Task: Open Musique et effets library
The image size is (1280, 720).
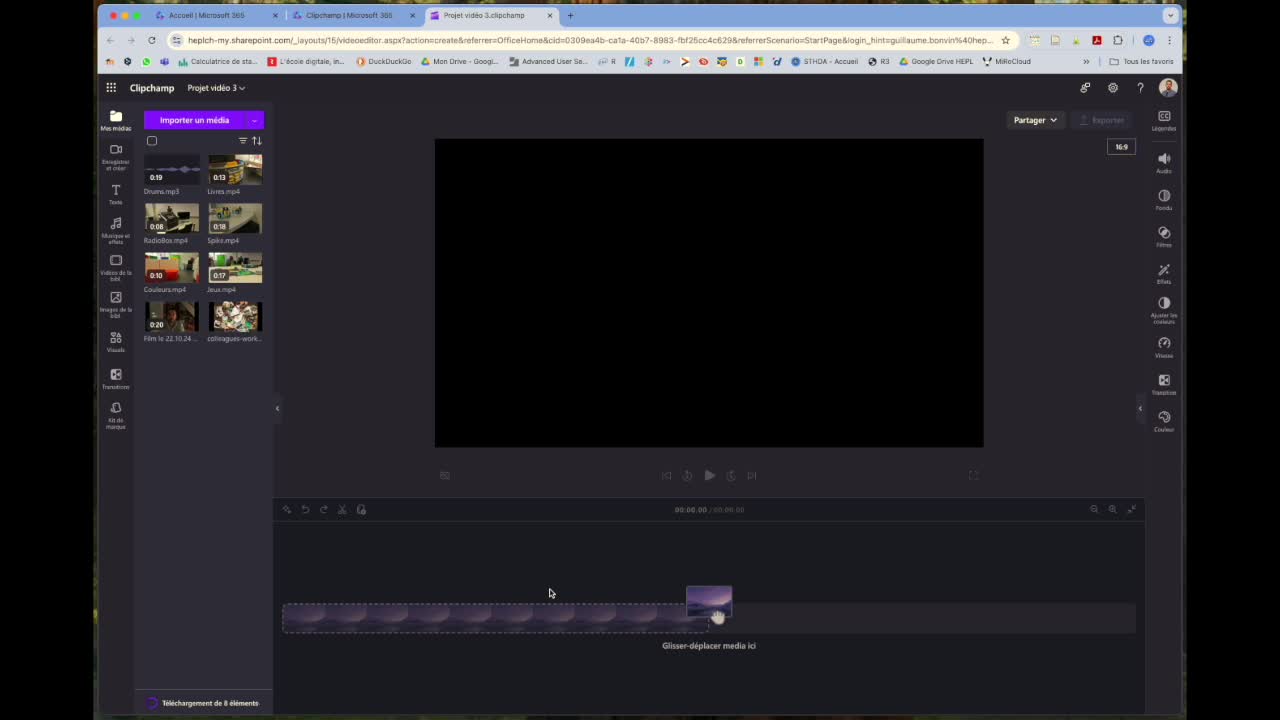Action: (x=115, y=230)
